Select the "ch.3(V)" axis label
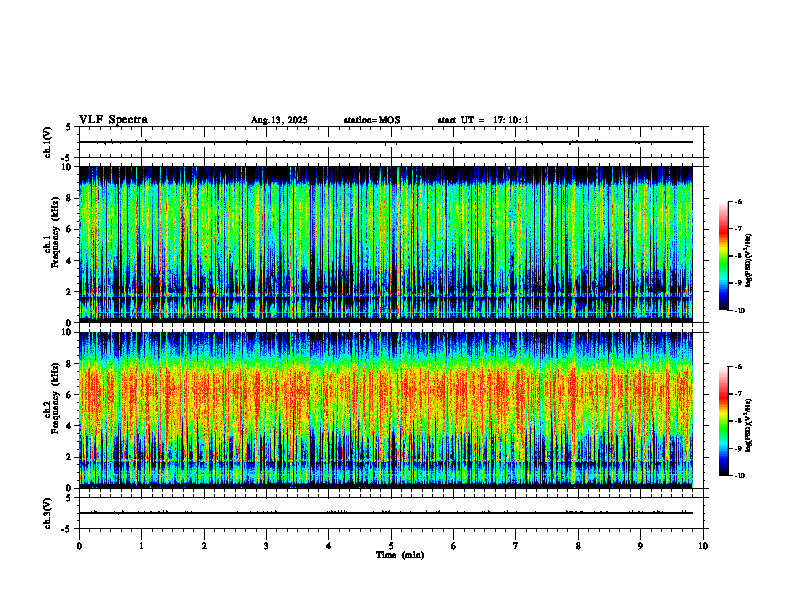This screenshot has height=612, width=792. [x=47, y=513]
